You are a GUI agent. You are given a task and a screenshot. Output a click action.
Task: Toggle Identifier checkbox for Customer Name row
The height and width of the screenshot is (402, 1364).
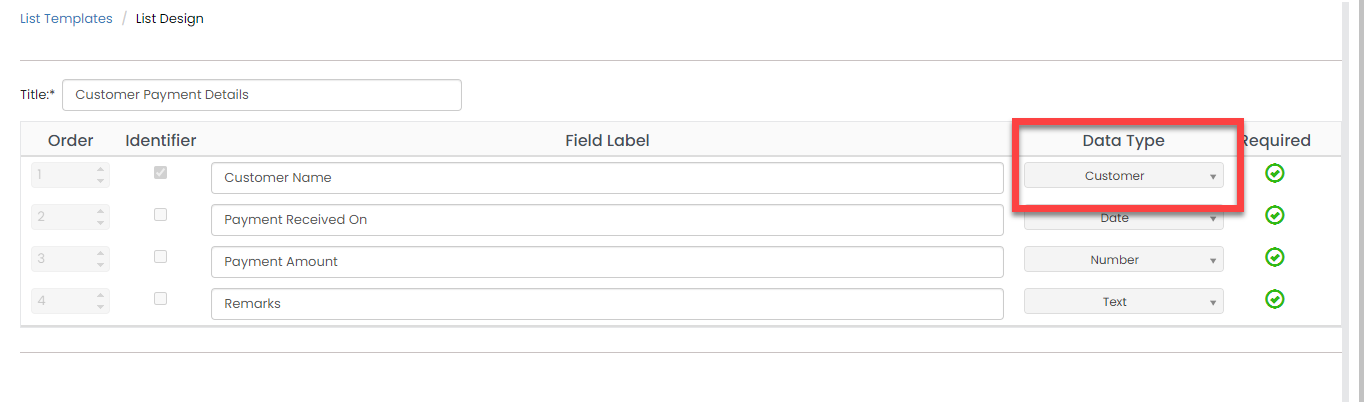click(x=160, y=173)
